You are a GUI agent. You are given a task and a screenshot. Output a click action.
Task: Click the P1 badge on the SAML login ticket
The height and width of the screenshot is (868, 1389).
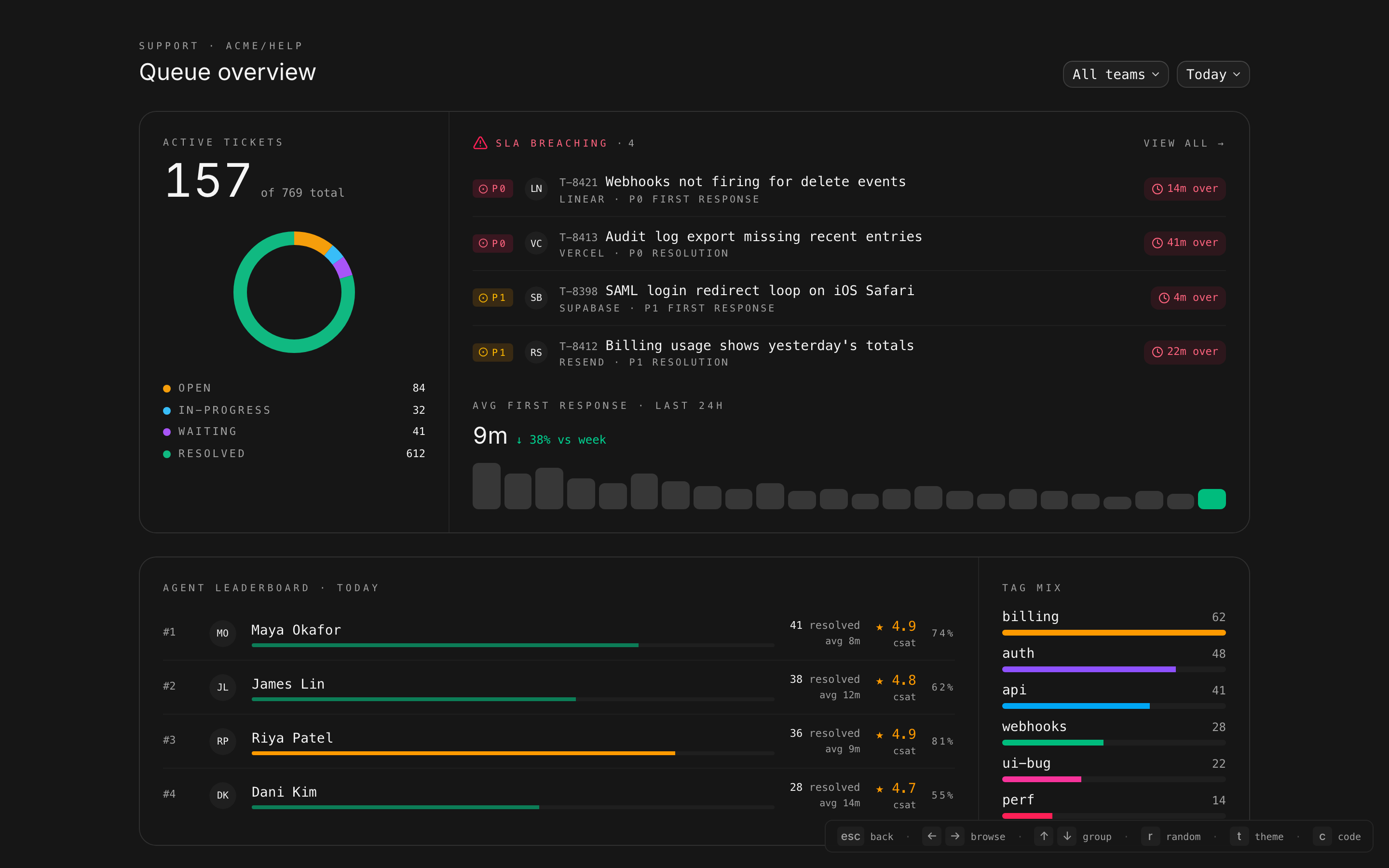point(492,298)
